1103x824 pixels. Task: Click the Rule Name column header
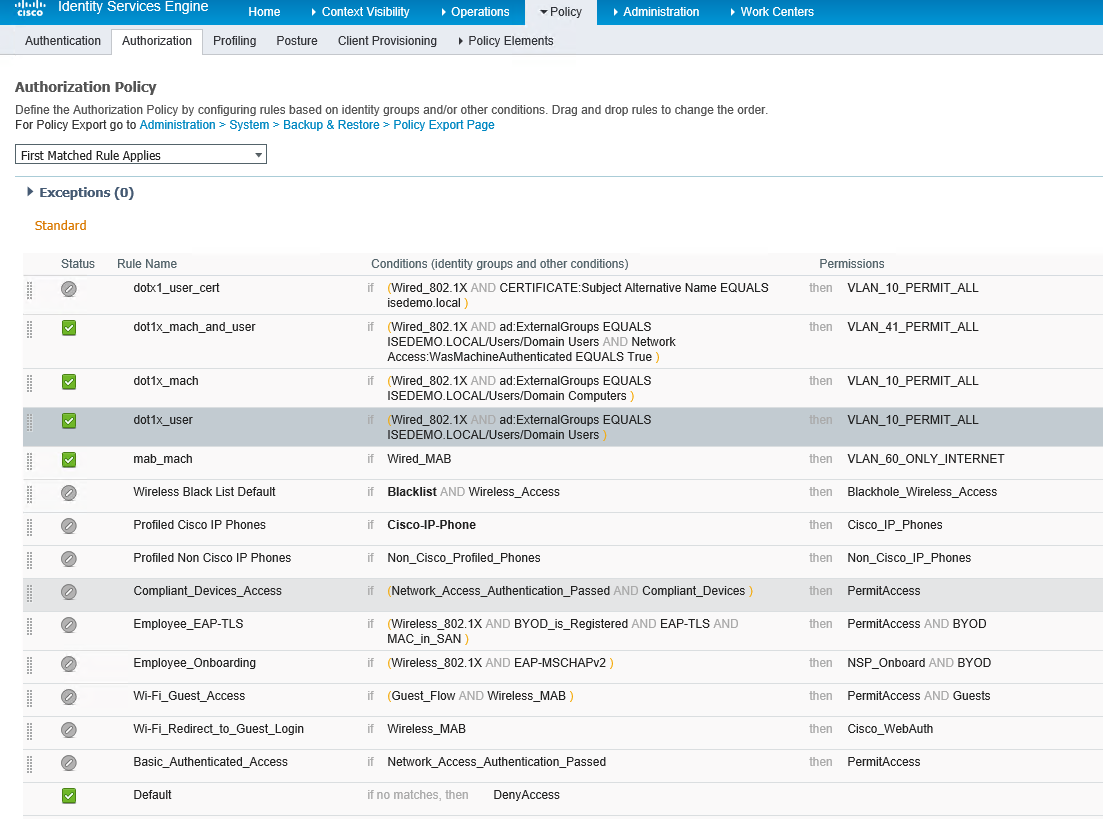[147, 264]
